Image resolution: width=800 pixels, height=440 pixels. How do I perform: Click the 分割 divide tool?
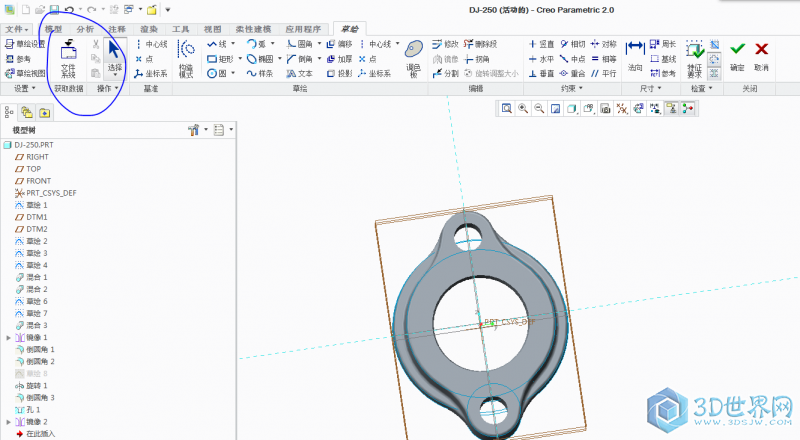pyautogui.click(x=445, y=74)
